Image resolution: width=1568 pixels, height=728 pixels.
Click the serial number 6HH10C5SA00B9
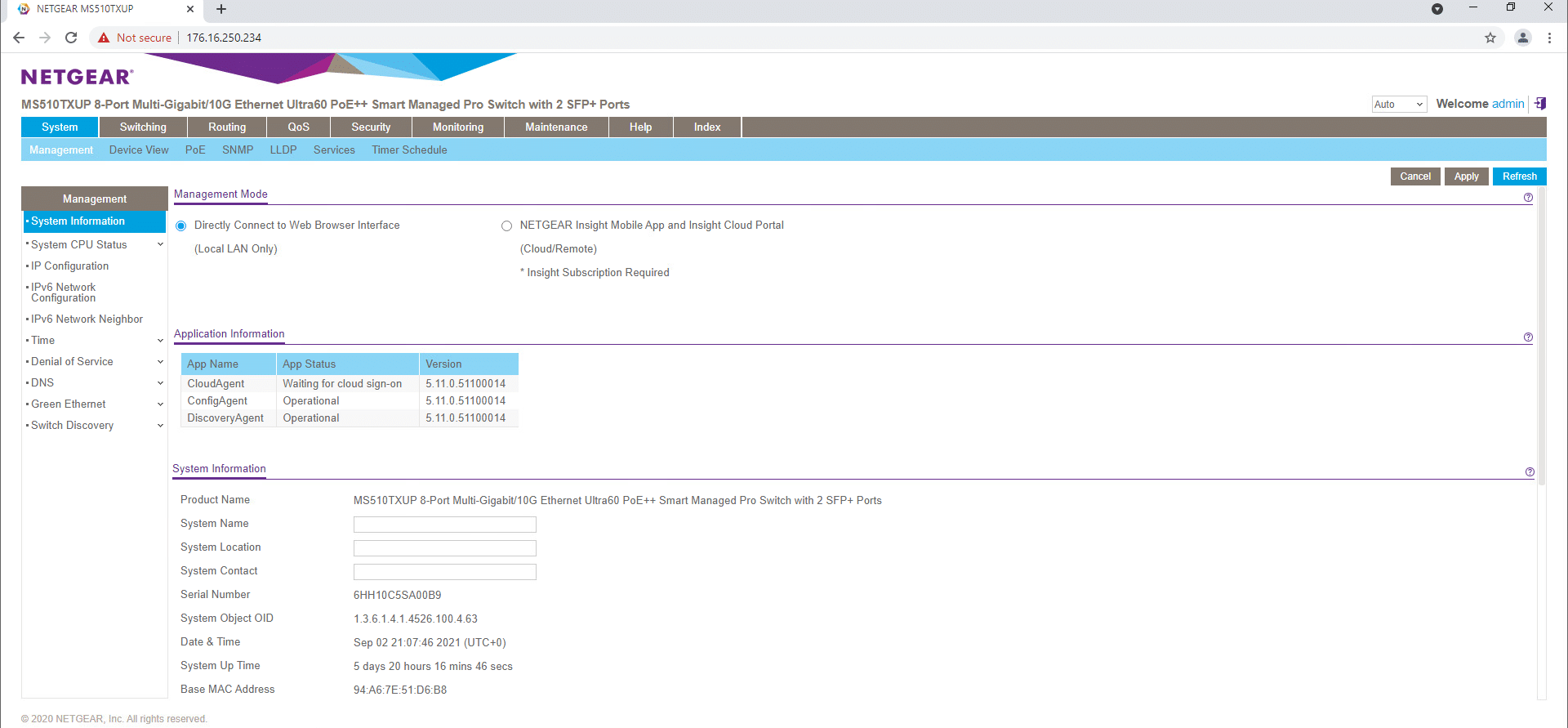397,596
